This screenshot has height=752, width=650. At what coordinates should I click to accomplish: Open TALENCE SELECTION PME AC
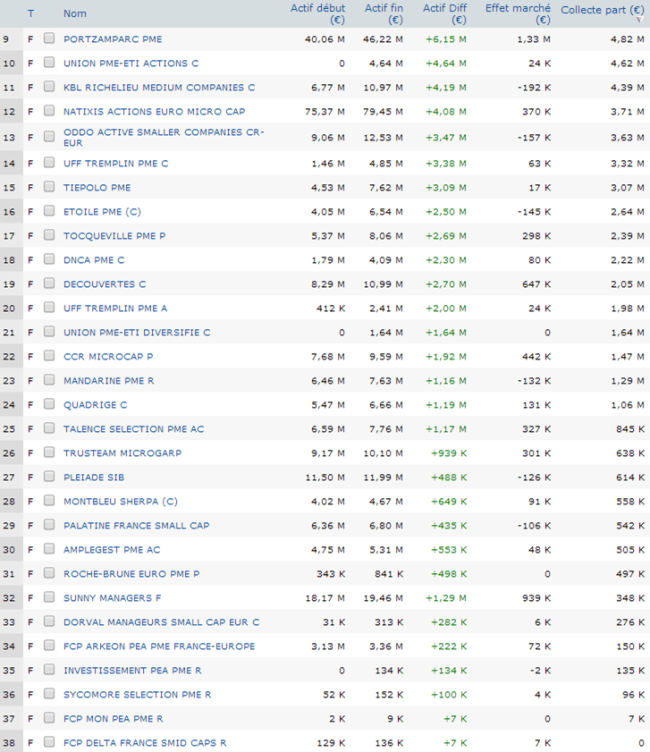point(133,429)
